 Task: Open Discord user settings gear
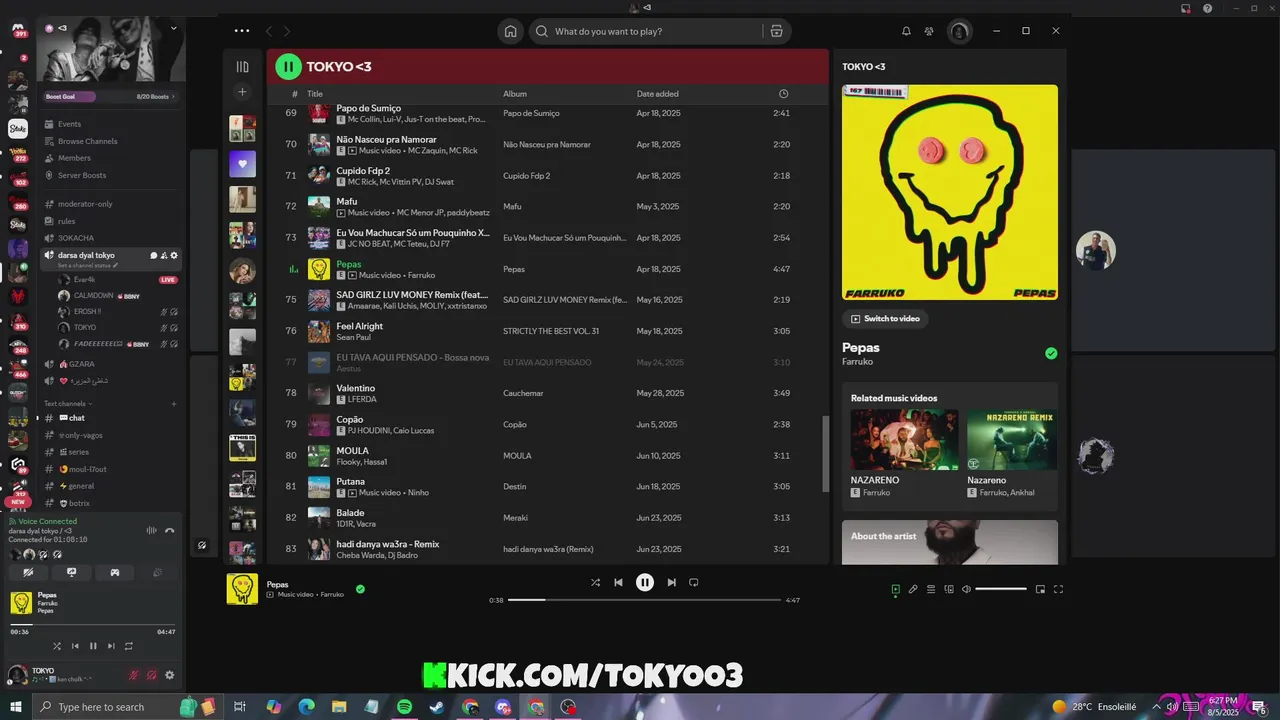(169, 676)
